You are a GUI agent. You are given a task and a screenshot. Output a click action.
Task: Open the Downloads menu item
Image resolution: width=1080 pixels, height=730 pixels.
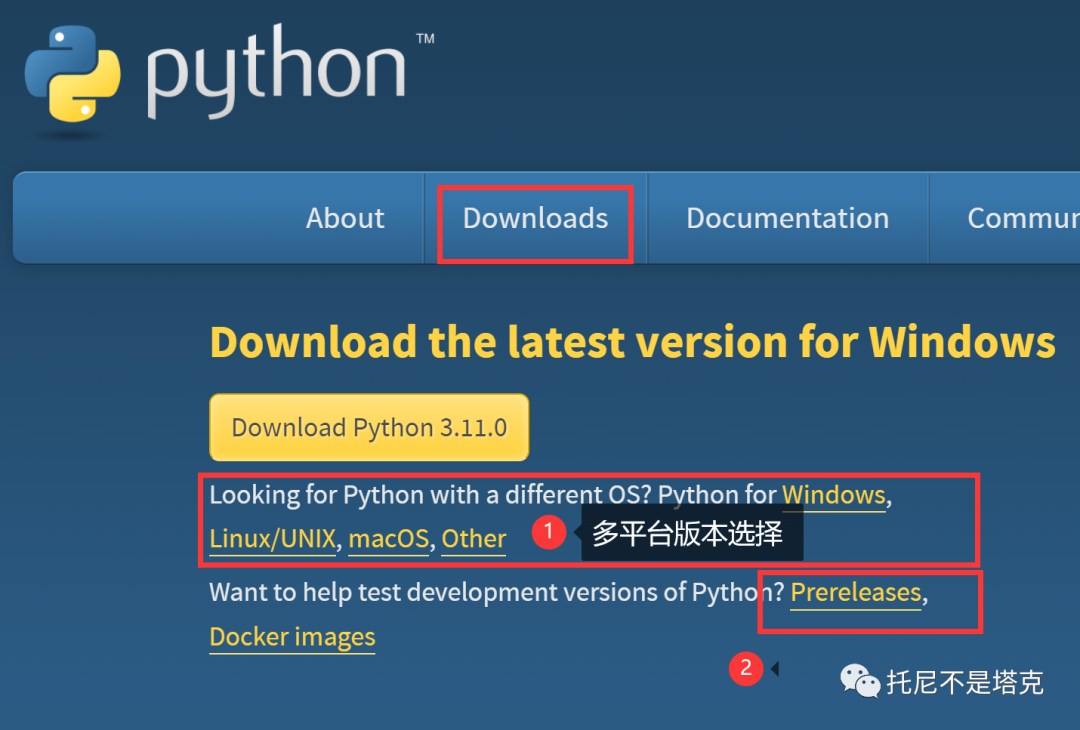535,218
